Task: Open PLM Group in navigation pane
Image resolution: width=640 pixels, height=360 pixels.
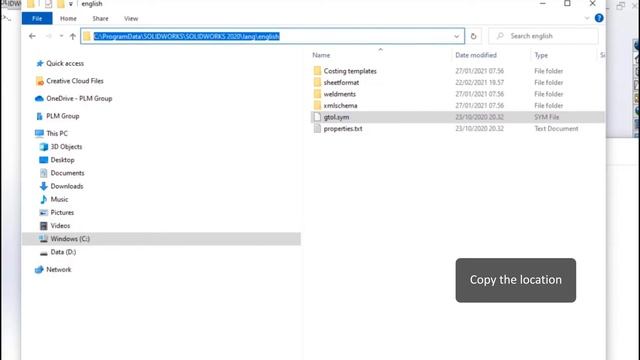Action: coord(63,116)
